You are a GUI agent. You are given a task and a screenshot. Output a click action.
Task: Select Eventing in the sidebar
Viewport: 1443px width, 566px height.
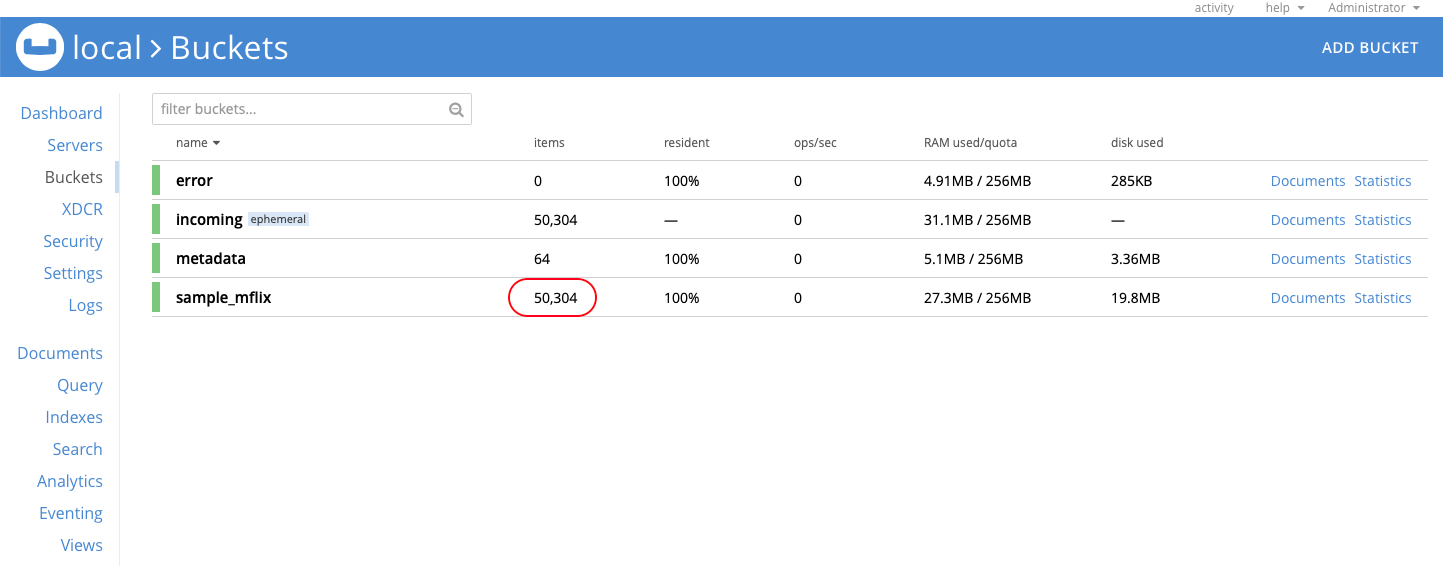click(71, 513)
